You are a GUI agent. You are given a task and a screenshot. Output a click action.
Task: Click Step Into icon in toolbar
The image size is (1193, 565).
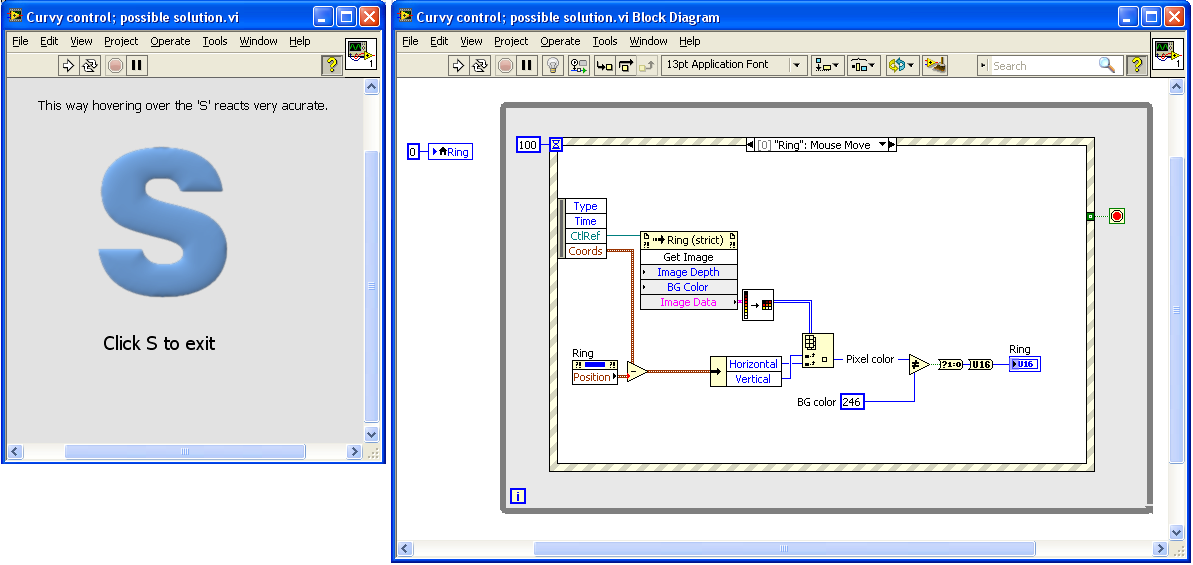604,65
